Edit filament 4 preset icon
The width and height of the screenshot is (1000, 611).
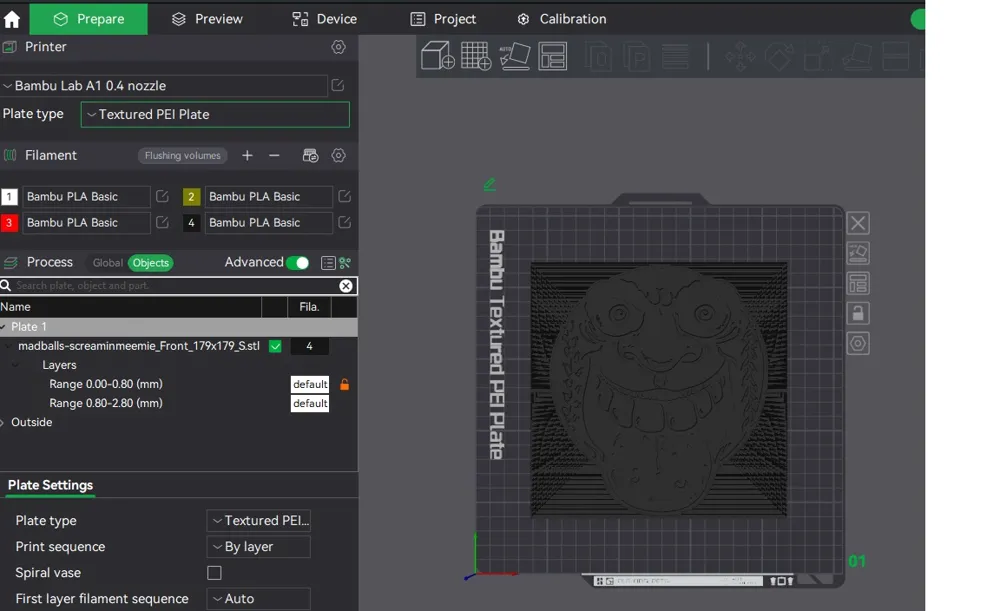[x=344, y=223]
